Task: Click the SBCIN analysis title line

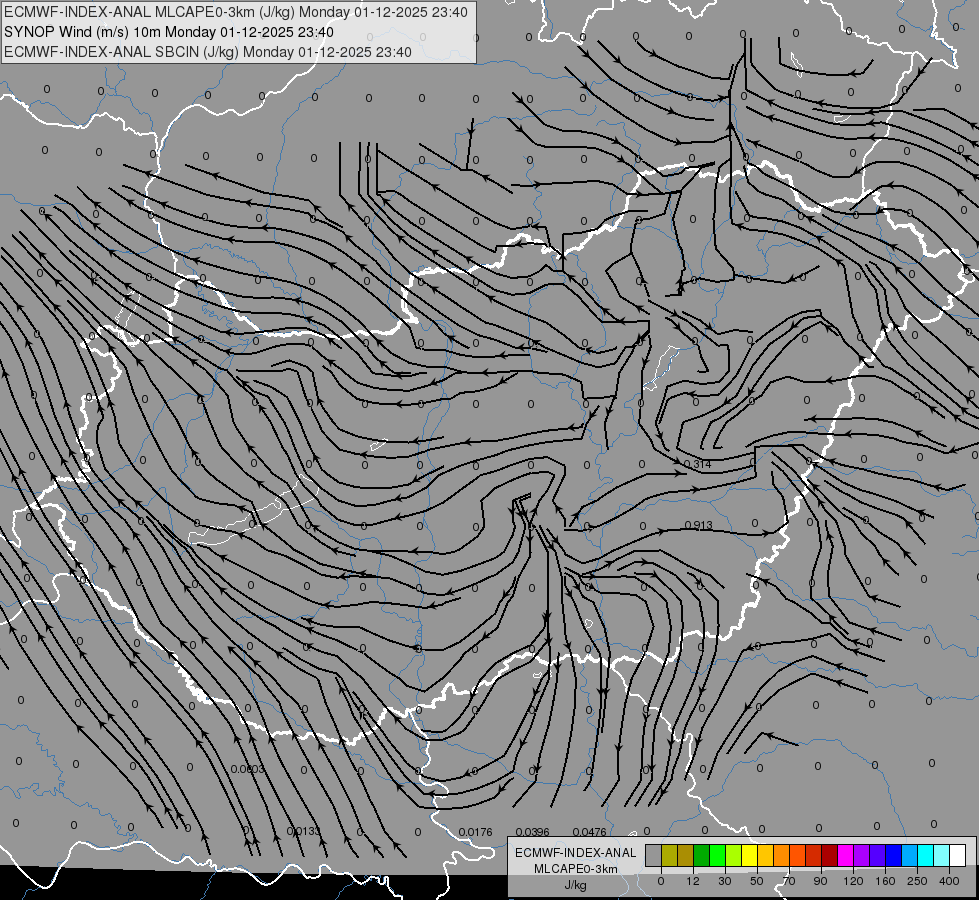Action: pyautogui.click(x=208, y=52)
